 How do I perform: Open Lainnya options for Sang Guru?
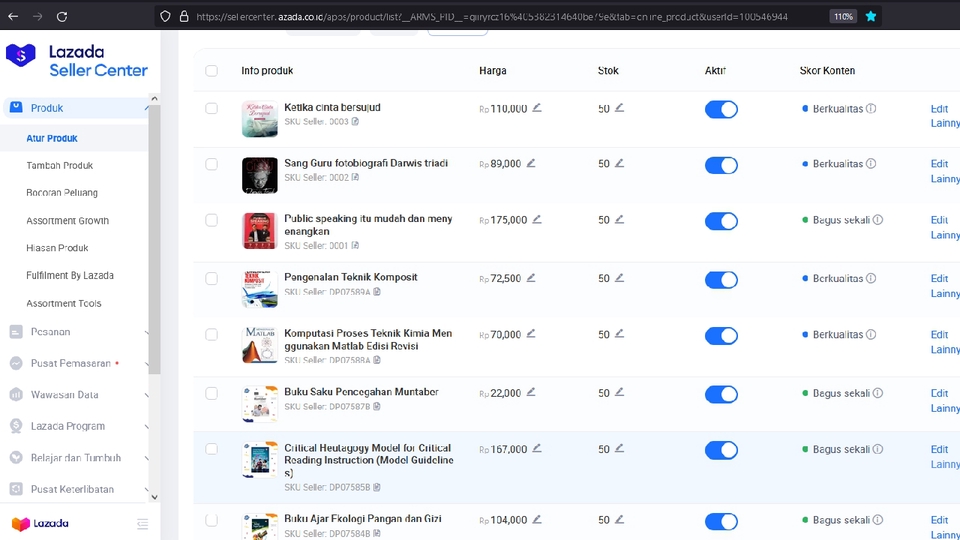[x=945, y=179]
